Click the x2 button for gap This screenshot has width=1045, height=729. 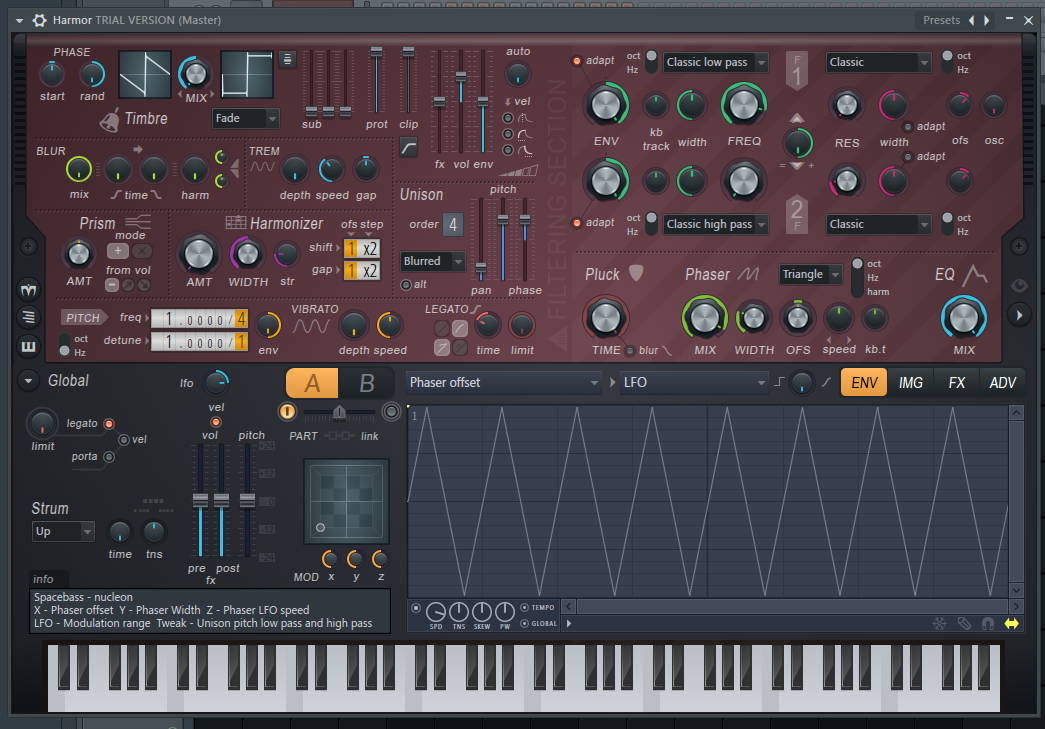[370, 271]
